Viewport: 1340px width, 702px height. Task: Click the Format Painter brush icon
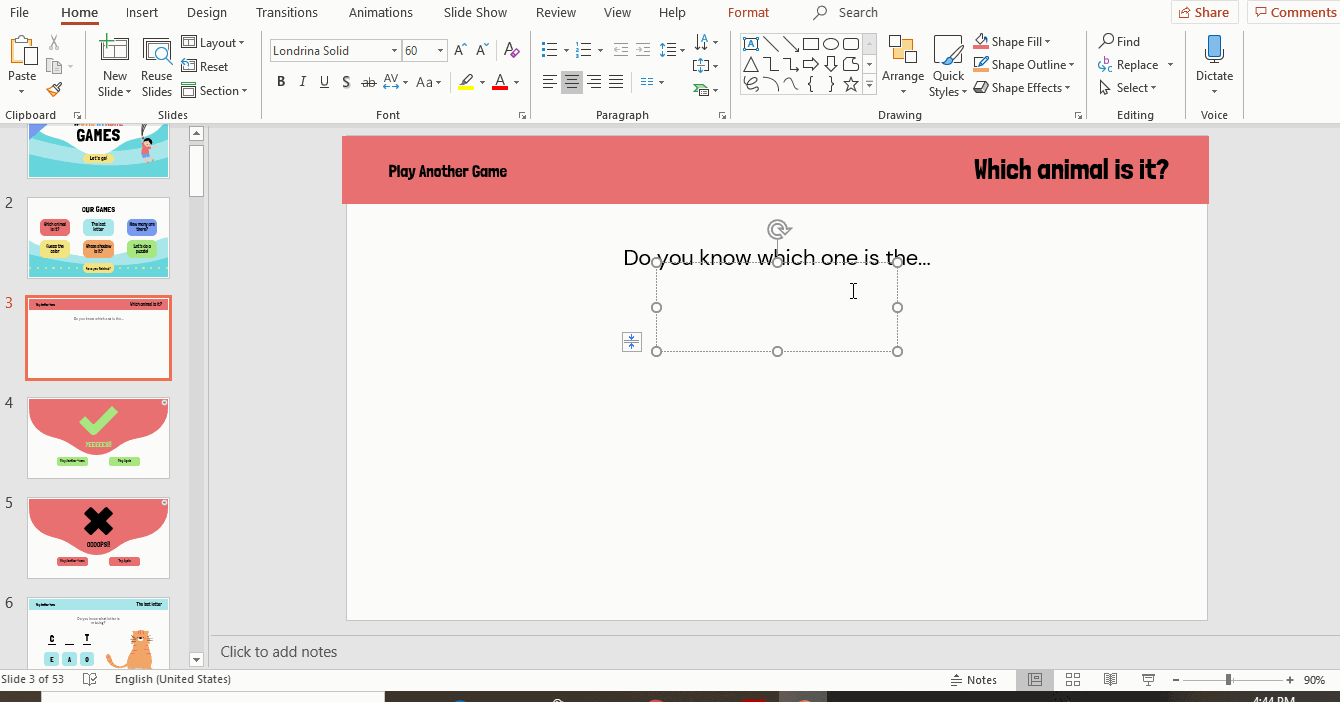point(54,90)
